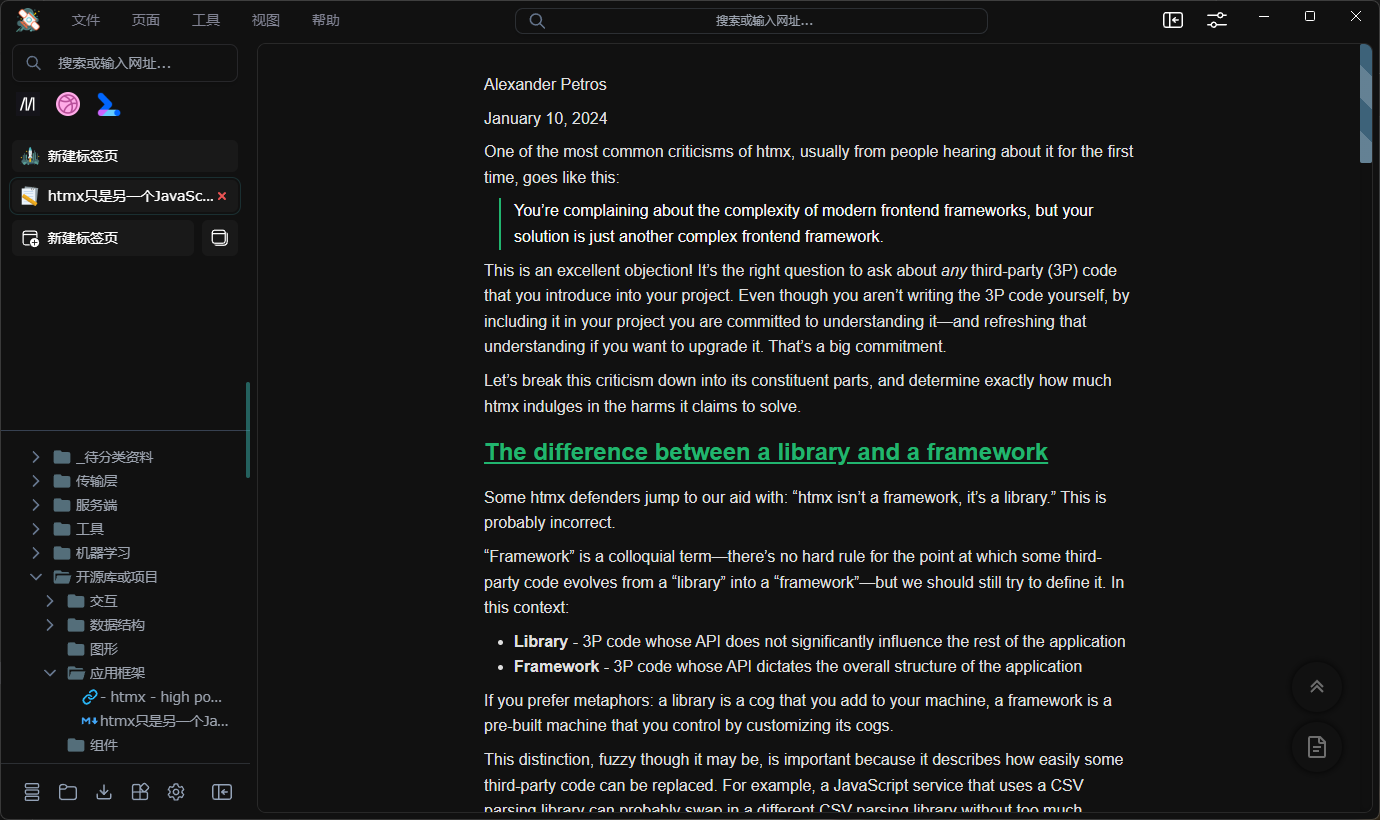Open the 文件 menu
The image size is (1380, 820).
[x=86, y=20]
